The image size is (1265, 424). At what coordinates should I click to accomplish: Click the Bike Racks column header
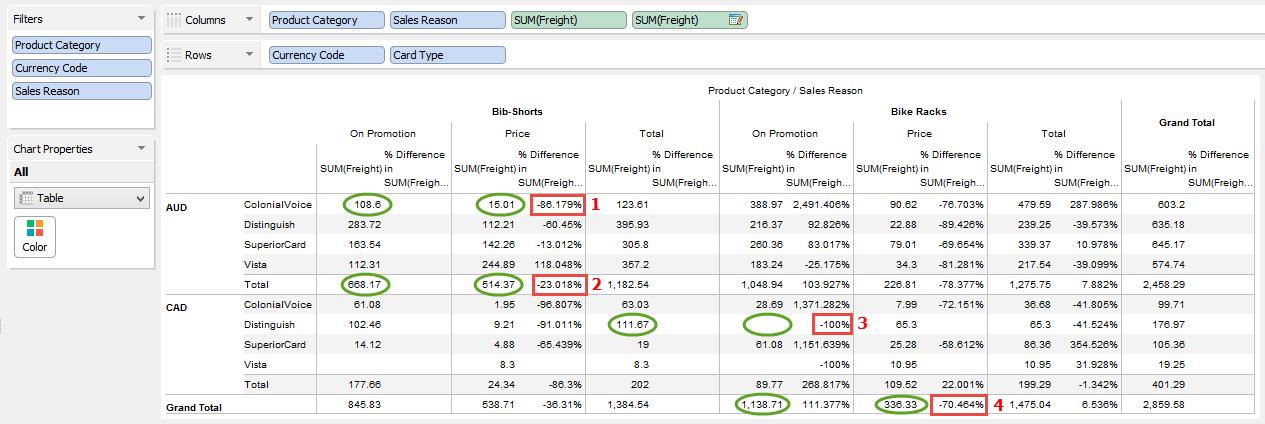click(917, 111)
